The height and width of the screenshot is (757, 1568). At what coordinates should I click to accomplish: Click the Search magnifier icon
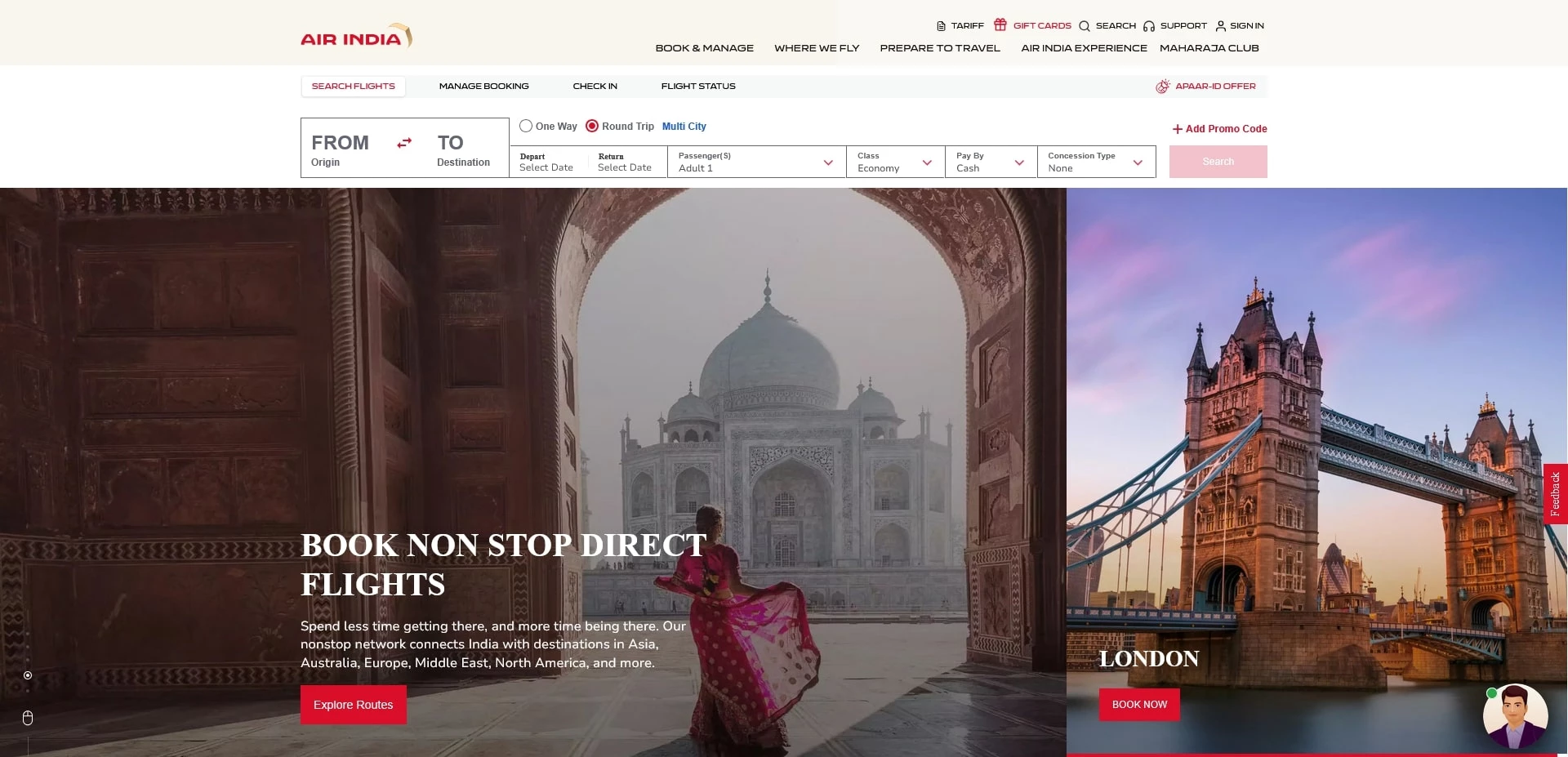coord(1084,25)
